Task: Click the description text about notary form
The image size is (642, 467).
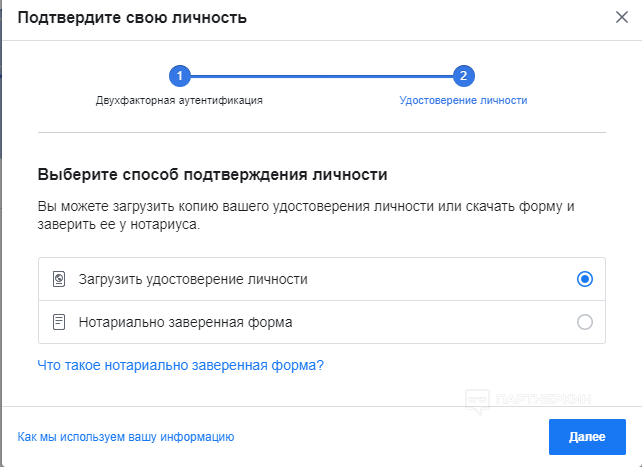Action: (x=306, y=215)
